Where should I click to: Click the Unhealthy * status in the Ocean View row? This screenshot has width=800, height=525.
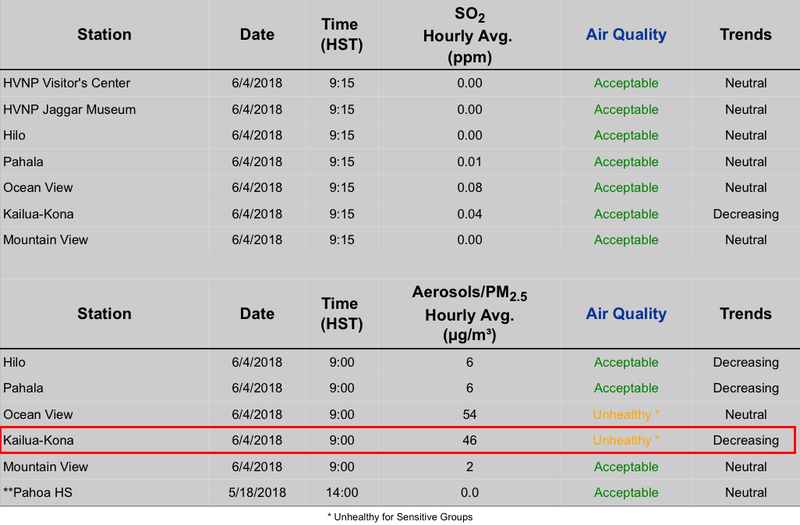[x=626, y=414]
